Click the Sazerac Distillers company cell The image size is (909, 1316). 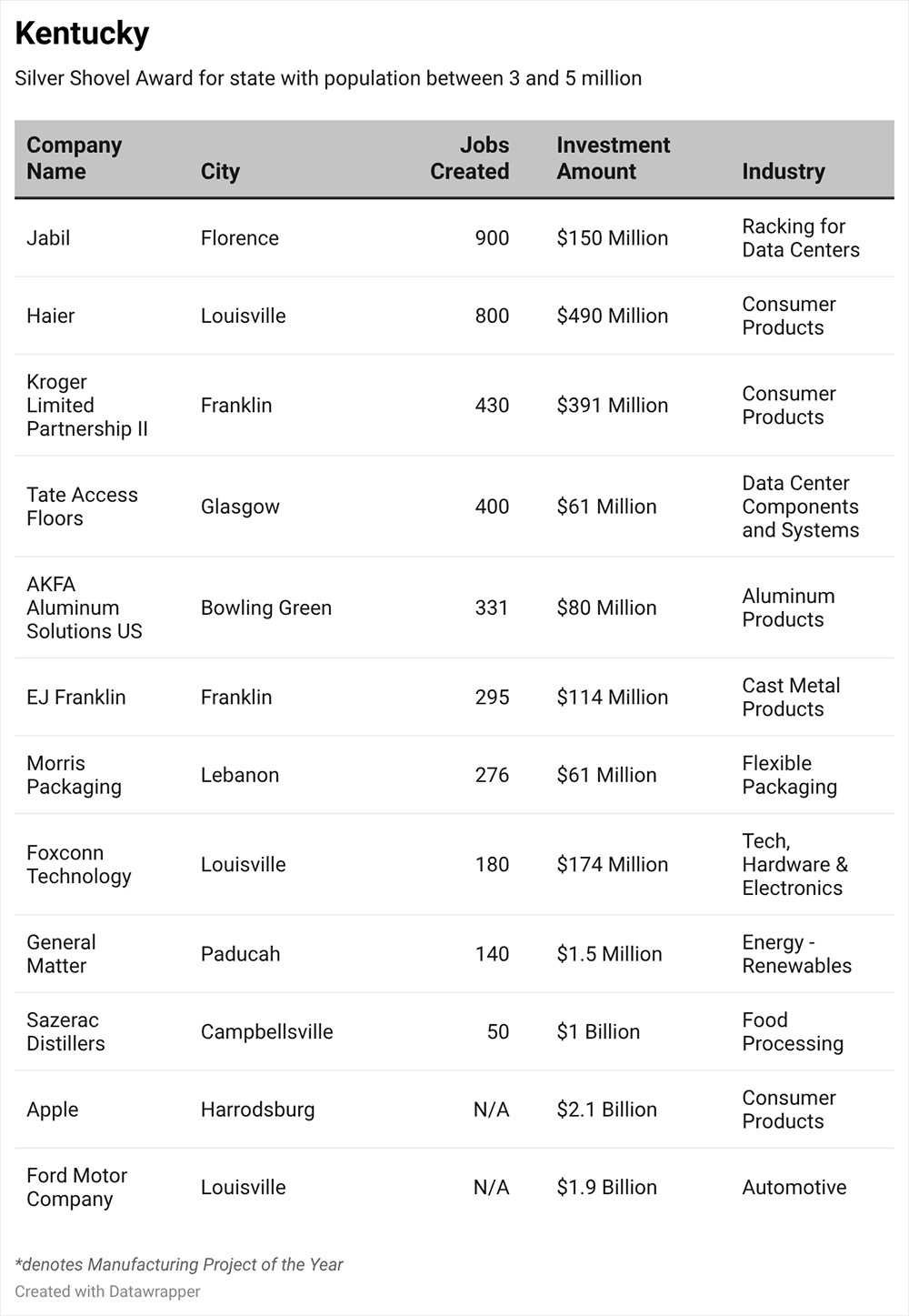pos(65,1031)
